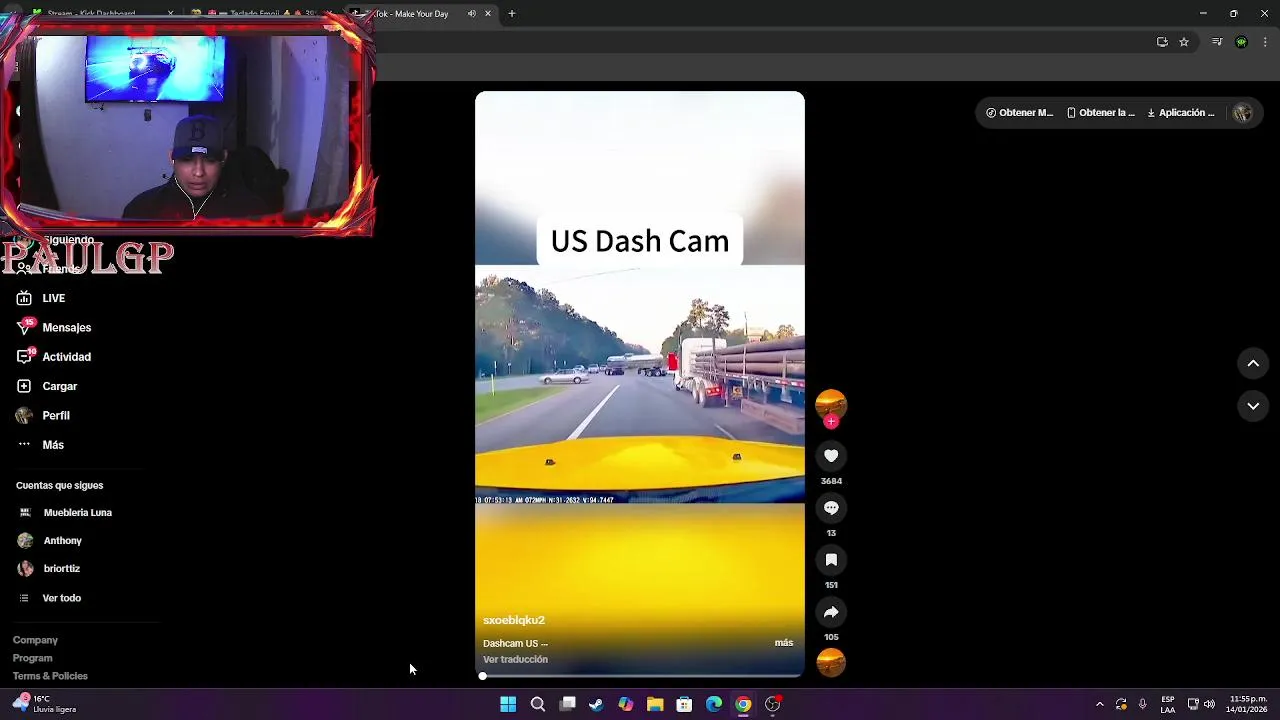The image size is (1280, 720).
Task: Open the comments on this video
Action: (831, 508)
